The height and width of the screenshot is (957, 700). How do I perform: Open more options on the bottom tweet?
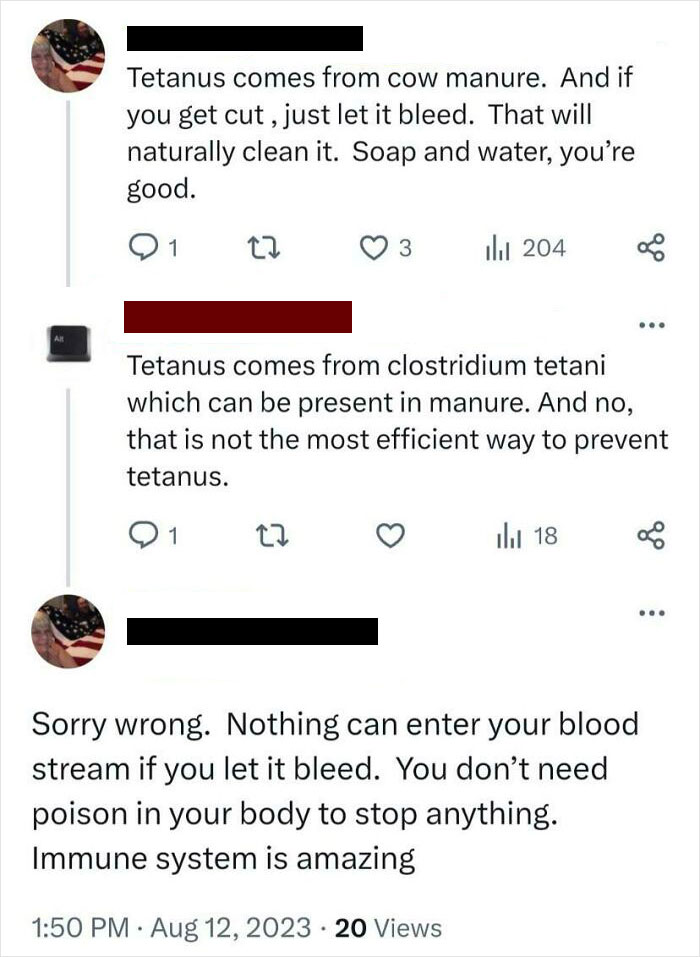pos(650,612)
